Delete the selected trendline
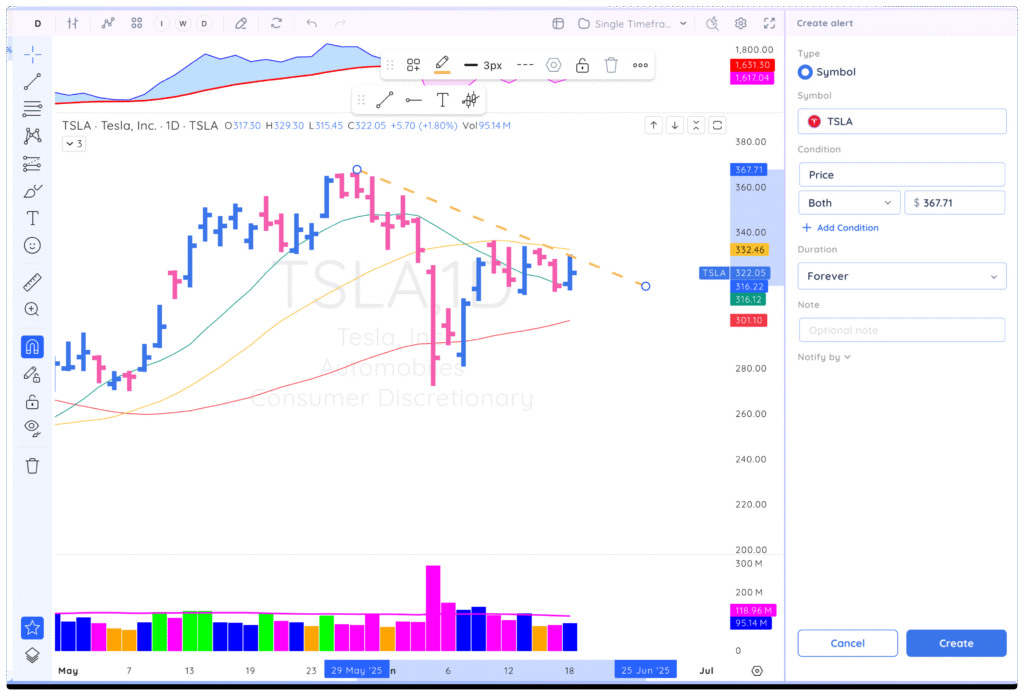 coord(611,65)
